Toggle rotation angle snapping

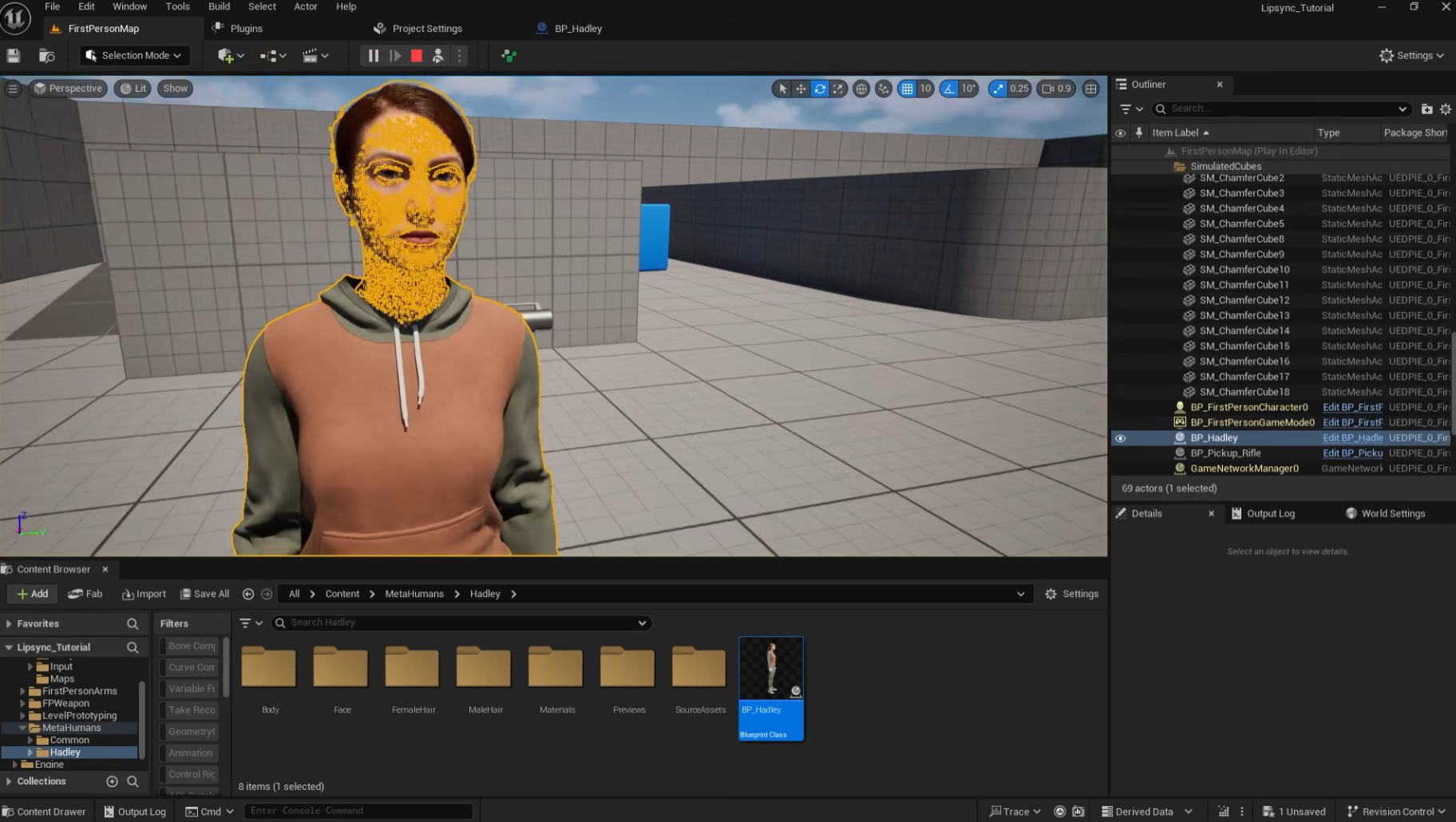tap(949, 89)
